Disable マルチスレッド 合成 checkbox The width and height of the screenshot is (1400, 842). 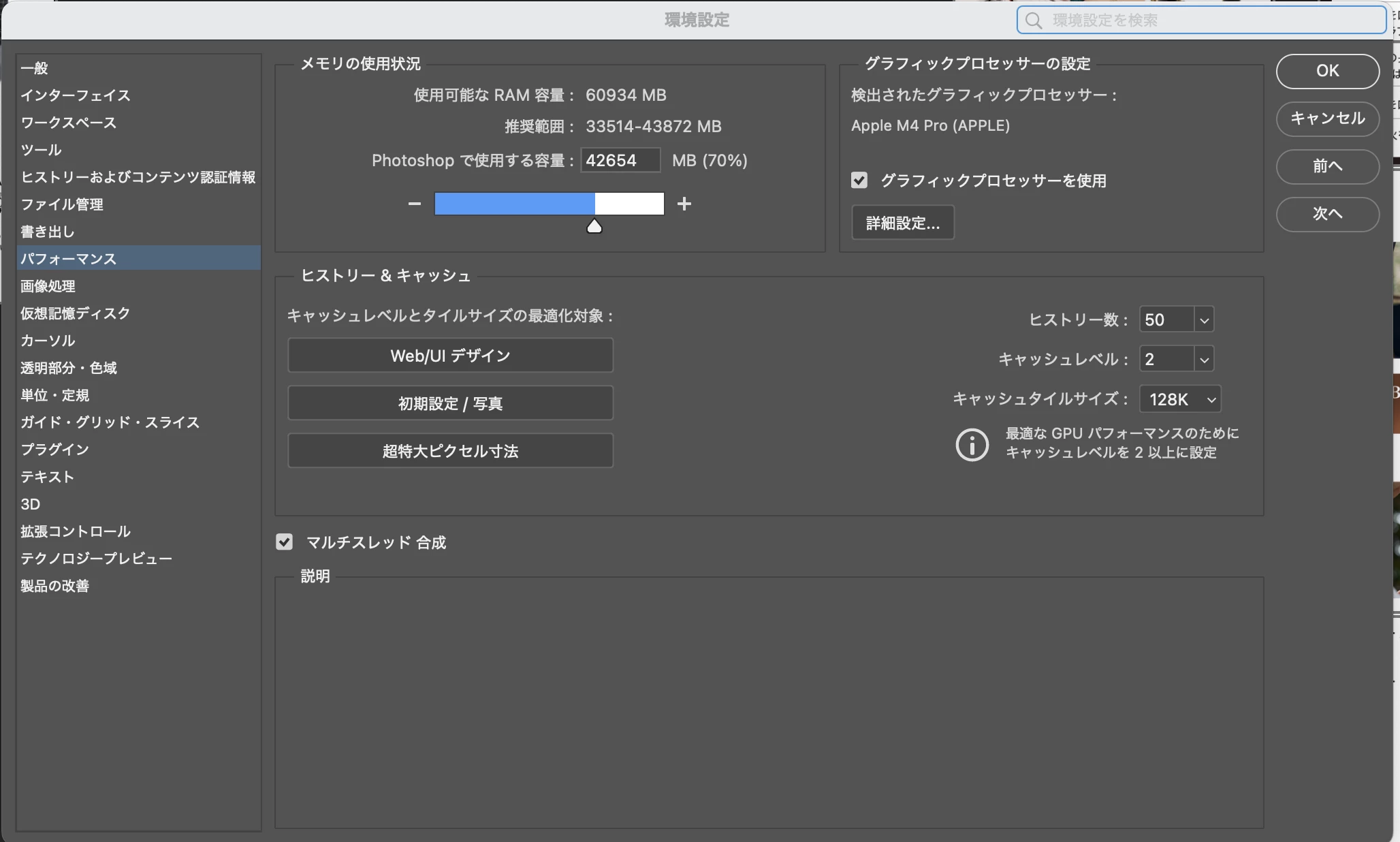click(x=284, y=542)
